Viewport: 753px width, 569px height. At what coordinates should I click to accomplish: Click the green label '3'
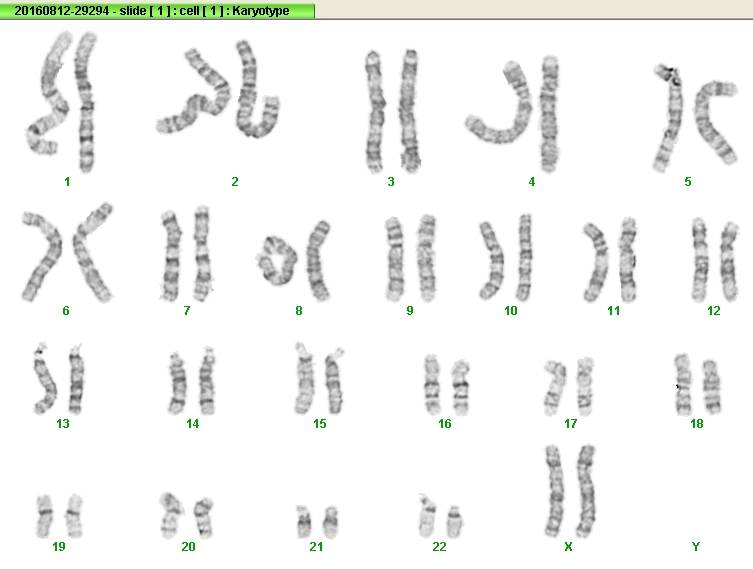click(391, 182)
